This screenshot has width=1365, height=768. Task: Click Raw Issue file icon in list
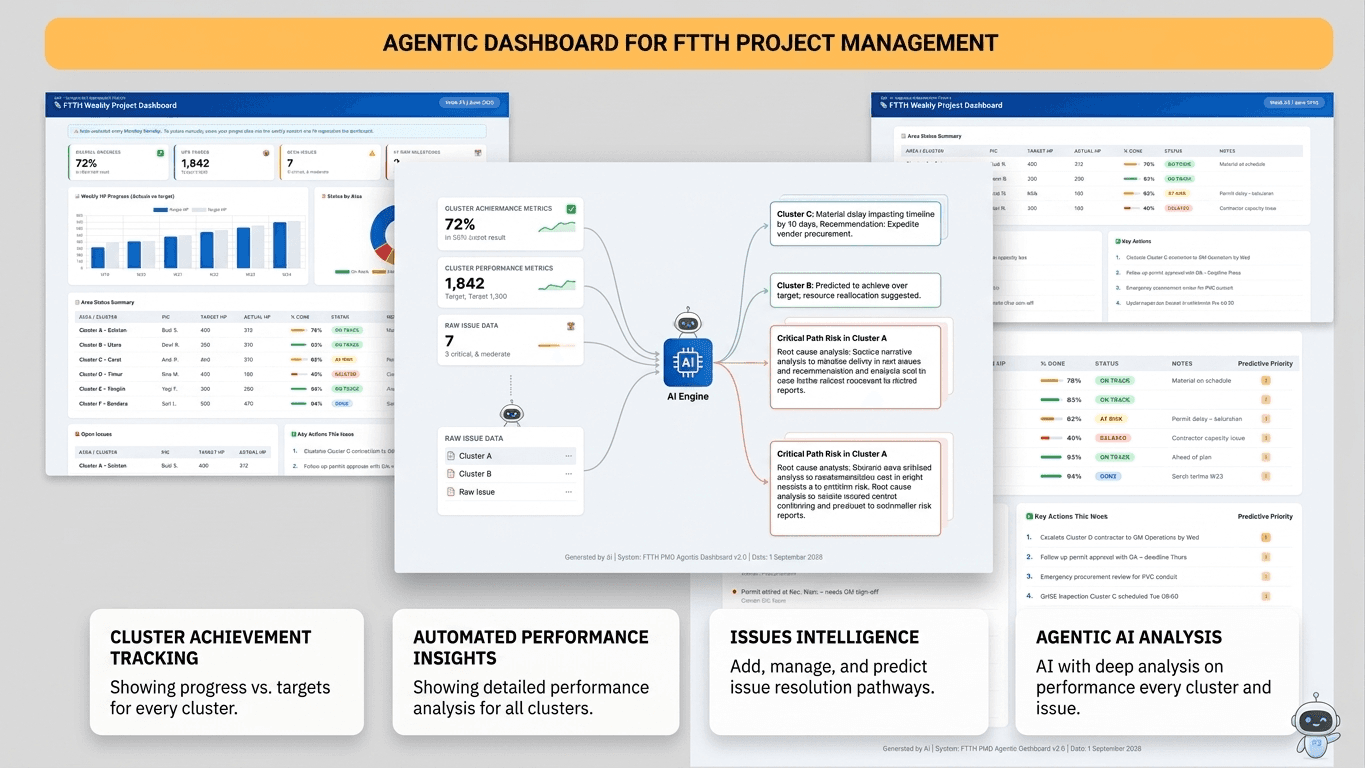tap(451, 492)
